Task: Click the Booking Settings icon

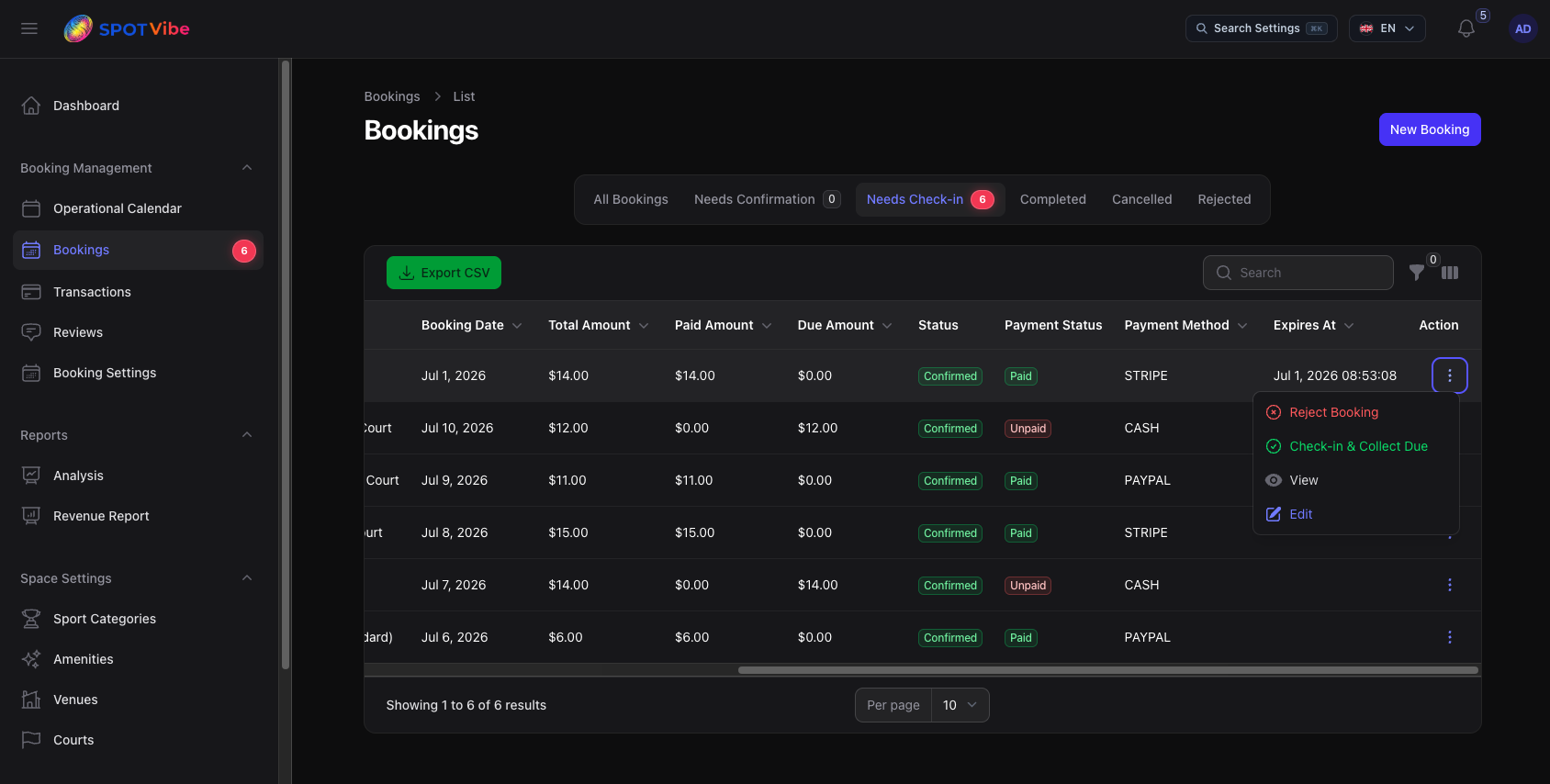Action: click(31, 373)
